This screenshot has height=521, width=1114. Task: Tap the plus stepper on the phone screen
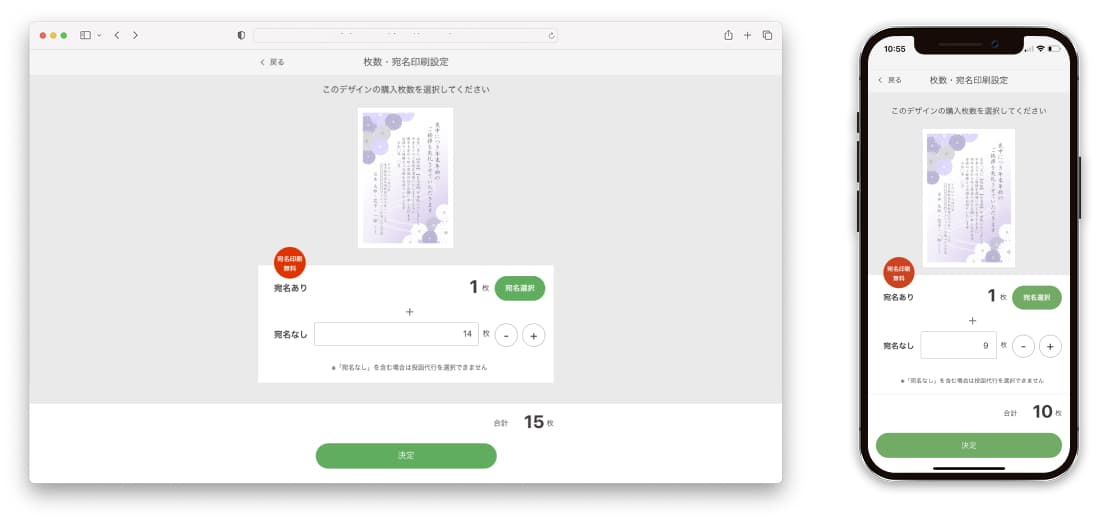click(1050, 346)
